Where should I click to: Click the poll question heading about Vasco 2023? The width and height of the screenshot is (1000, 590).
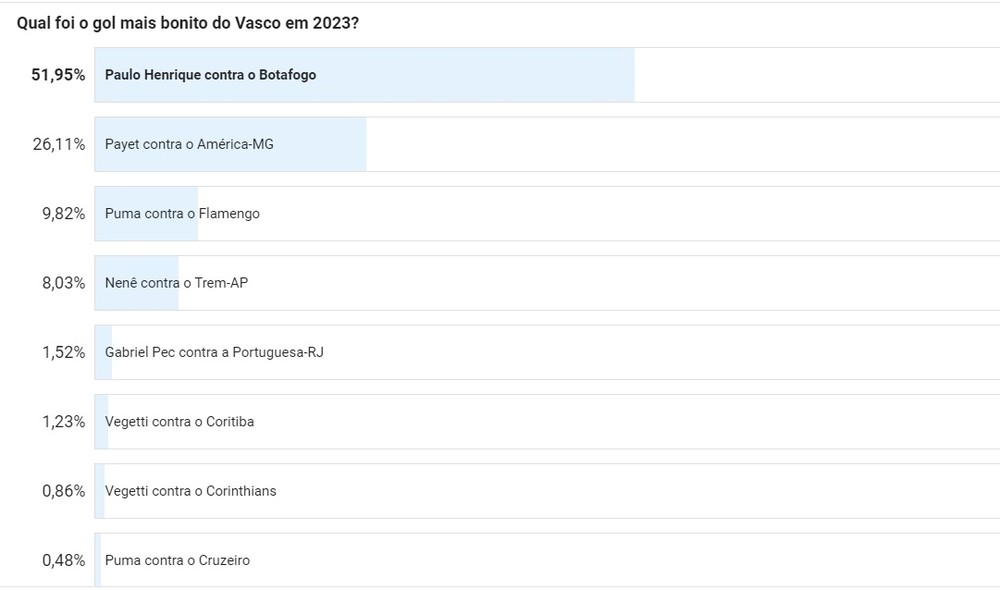coord(188,22)
